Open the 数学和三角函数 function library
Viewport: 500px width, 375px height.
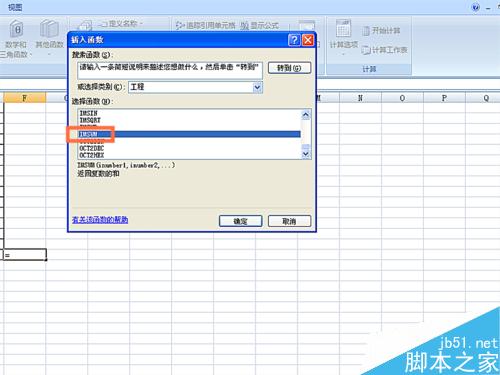point(15,38)
